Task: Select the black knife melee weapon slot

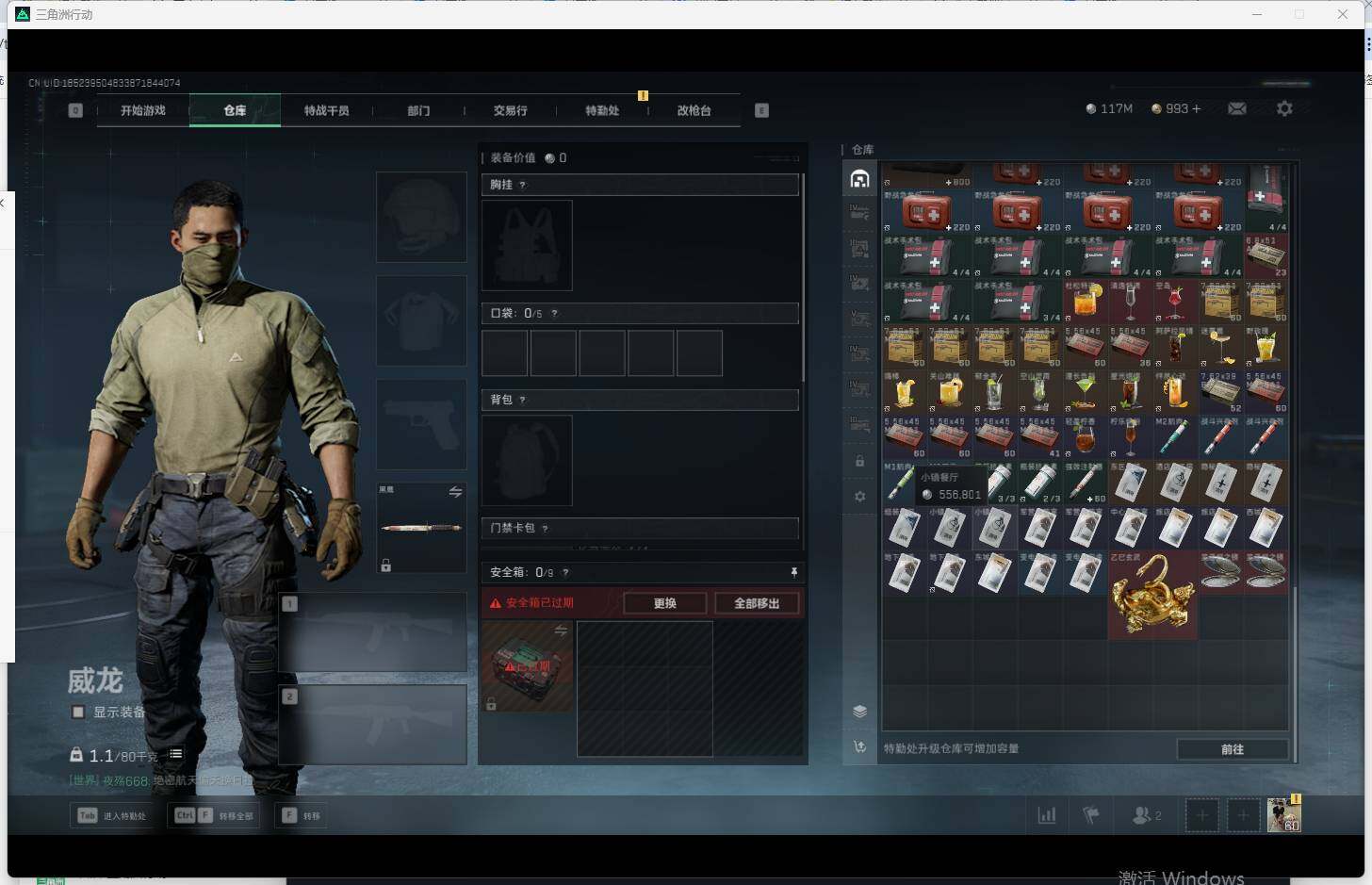Action: click(x=421, y=528)
